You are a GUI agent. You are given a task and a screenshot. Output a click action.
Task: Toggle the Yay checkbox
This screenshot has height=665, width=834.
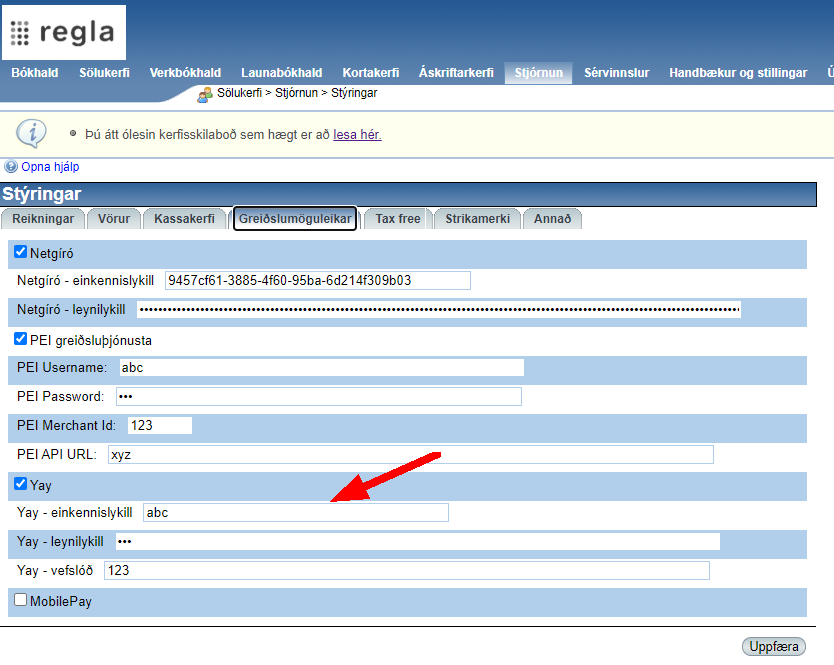click(21, 485)
